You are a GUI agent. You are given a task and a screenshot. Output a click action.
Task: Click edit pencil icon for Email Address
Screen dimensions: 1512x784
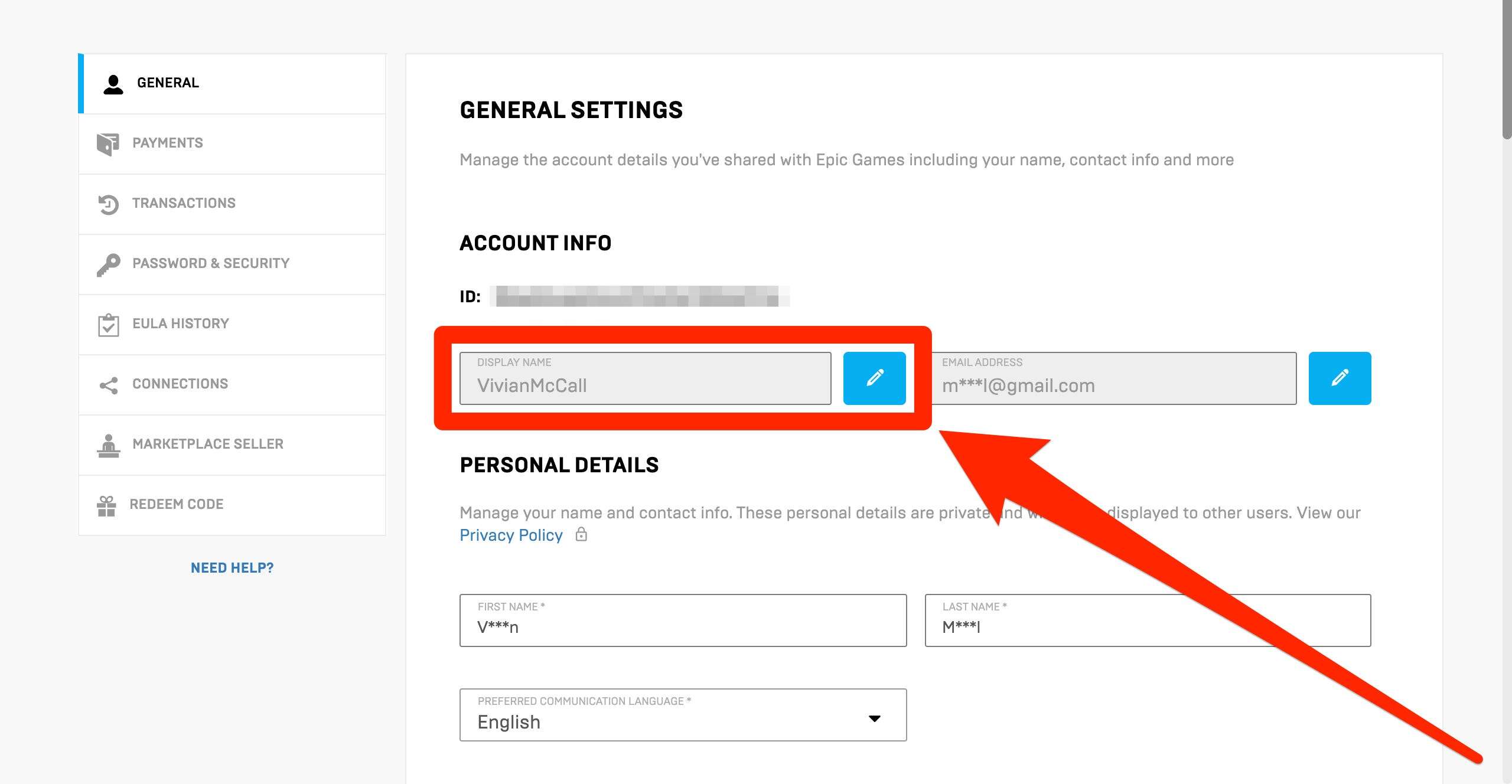(x=1340, y=378)
